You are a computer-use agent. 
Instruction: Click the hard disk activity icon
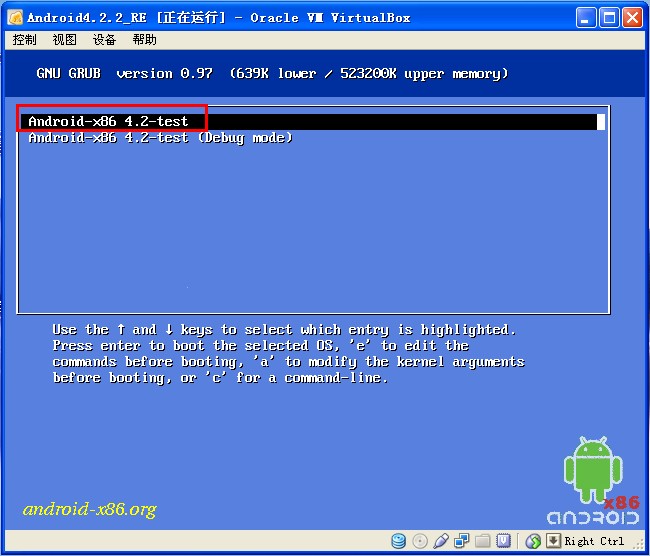(x=398, y=541)
